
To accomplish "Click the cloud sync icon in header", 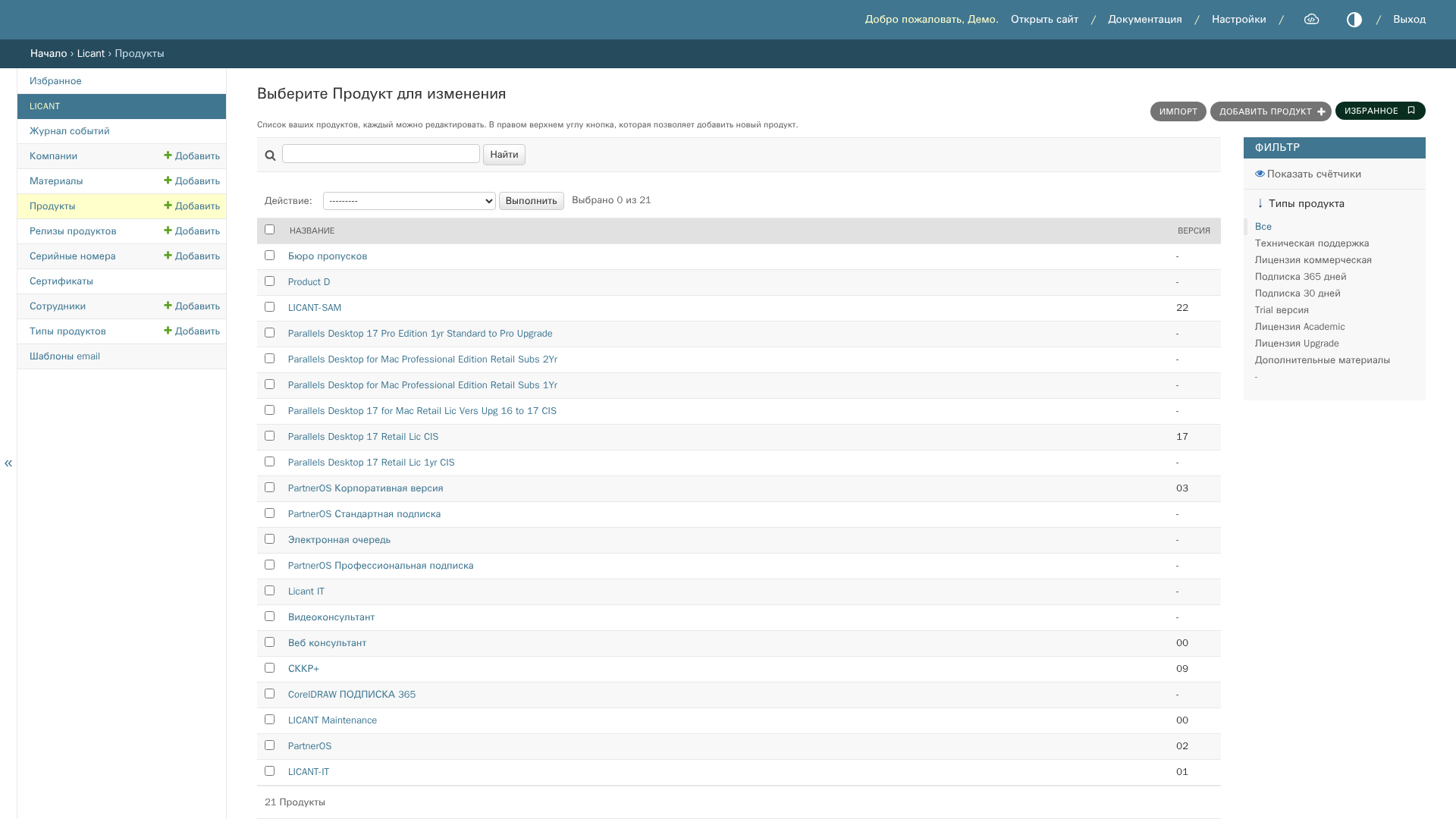I will pos(1311,20).
